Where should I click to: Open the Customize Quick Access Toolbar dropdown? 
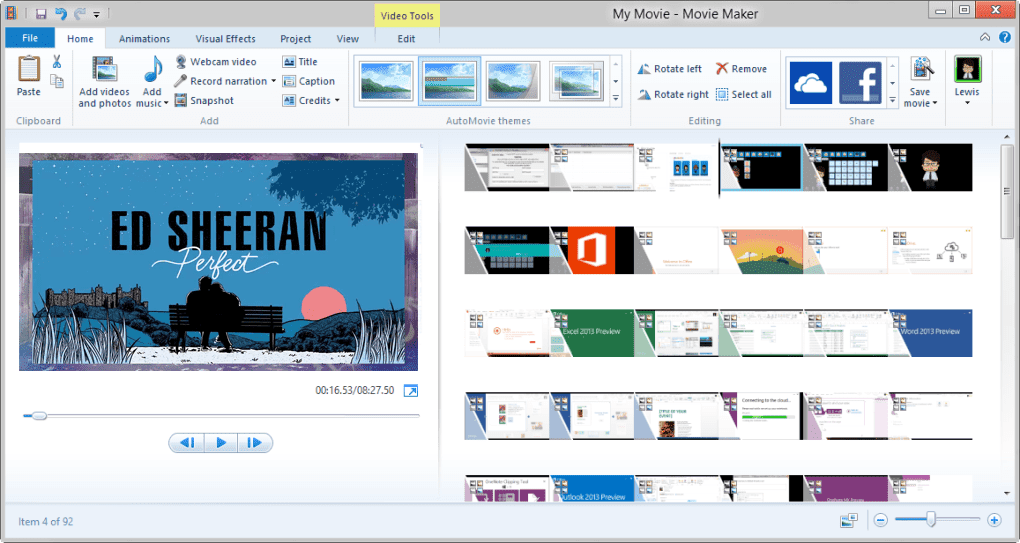pos(96,14)
